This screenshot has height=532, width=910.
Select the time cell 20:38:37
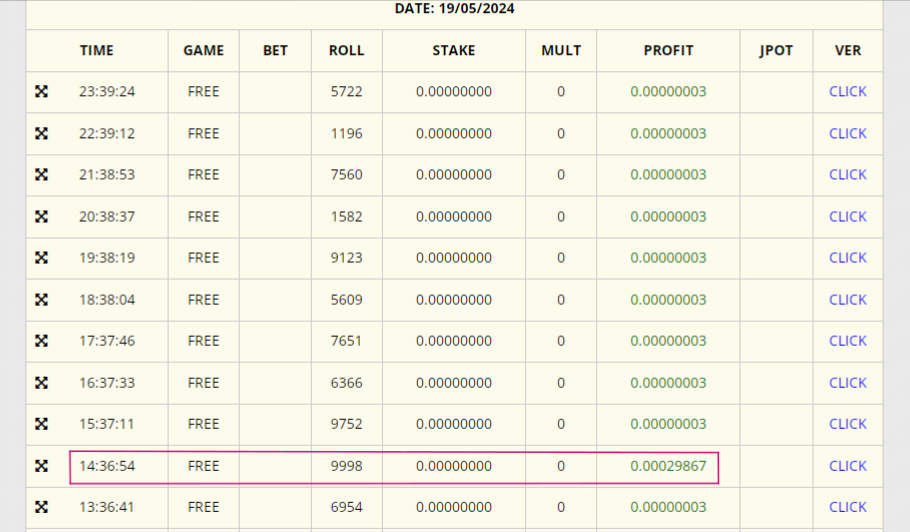coord(107,216)
